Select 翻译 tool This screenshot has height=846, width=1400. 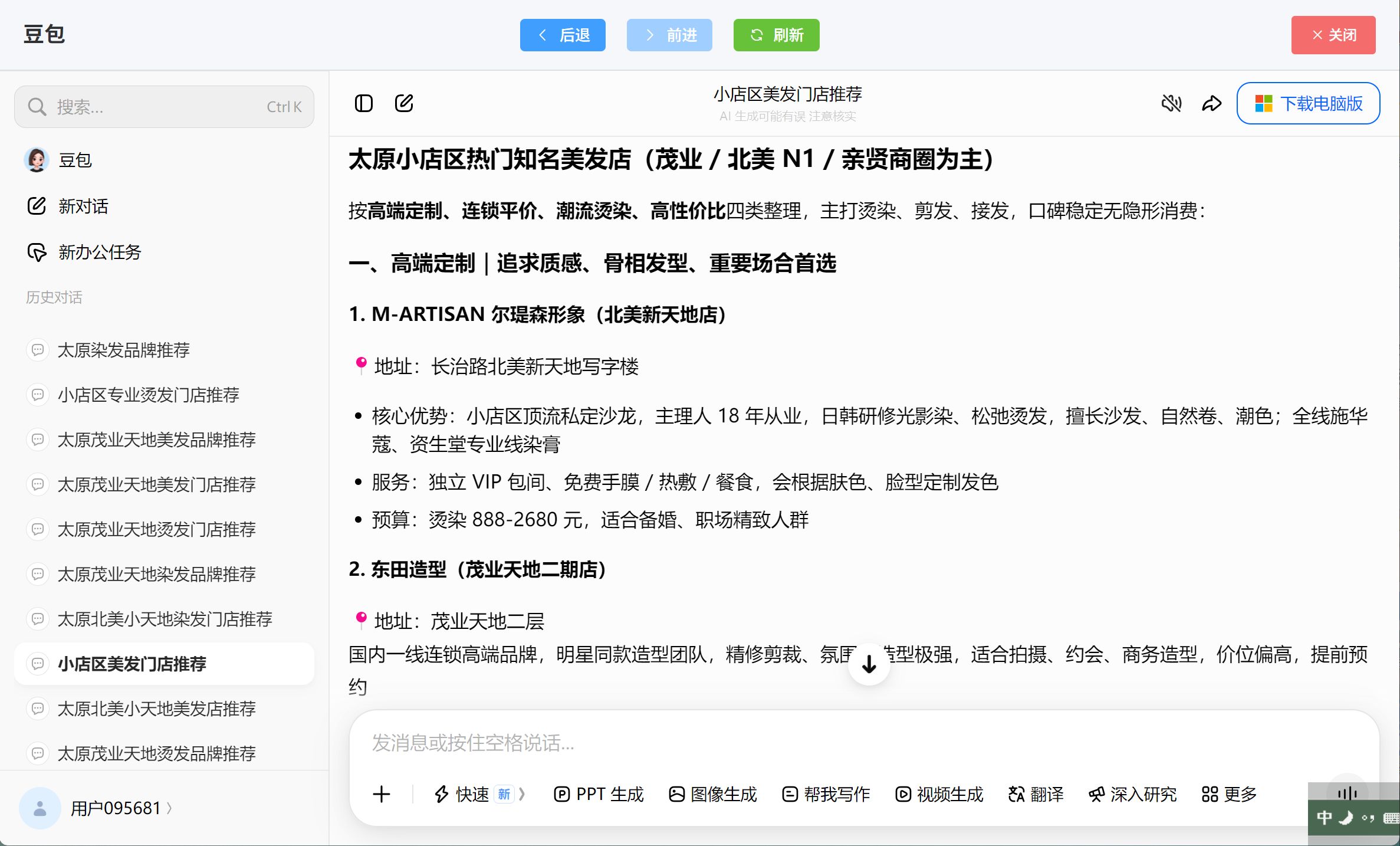(x=1036, y=794)
